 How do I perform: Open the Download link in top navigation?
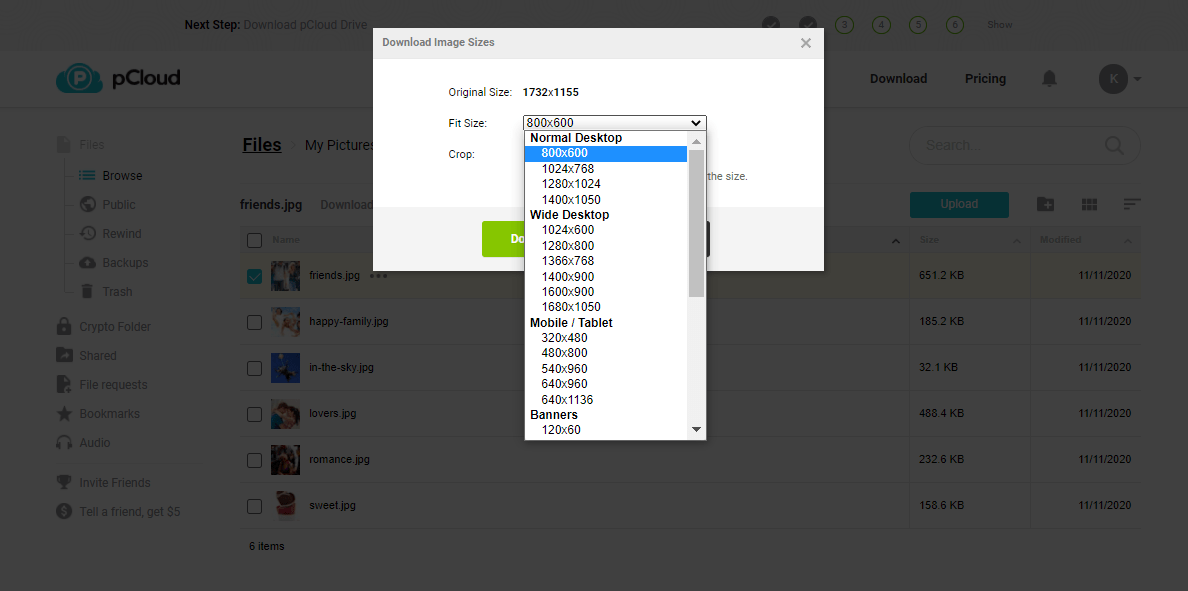(x=899, y=79)
